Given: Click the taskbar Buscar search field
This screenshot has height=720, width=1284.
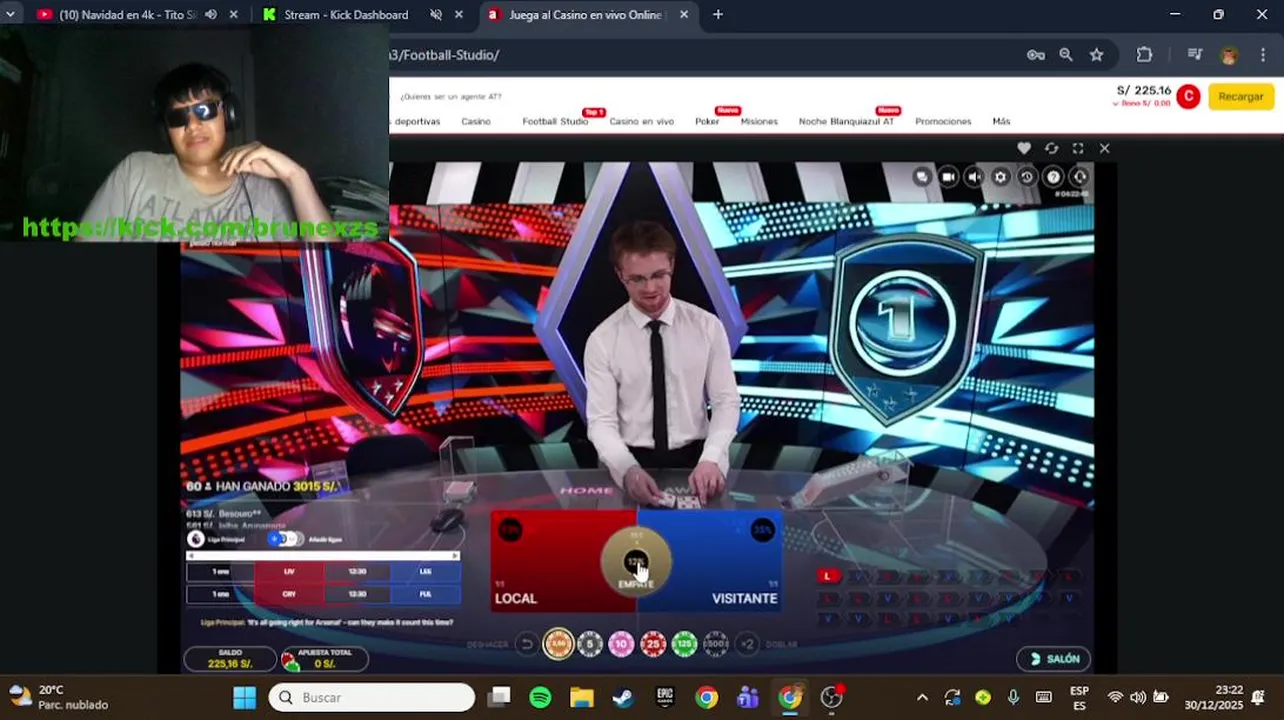Looking at the screenshot, I should (x=372, y=697).
